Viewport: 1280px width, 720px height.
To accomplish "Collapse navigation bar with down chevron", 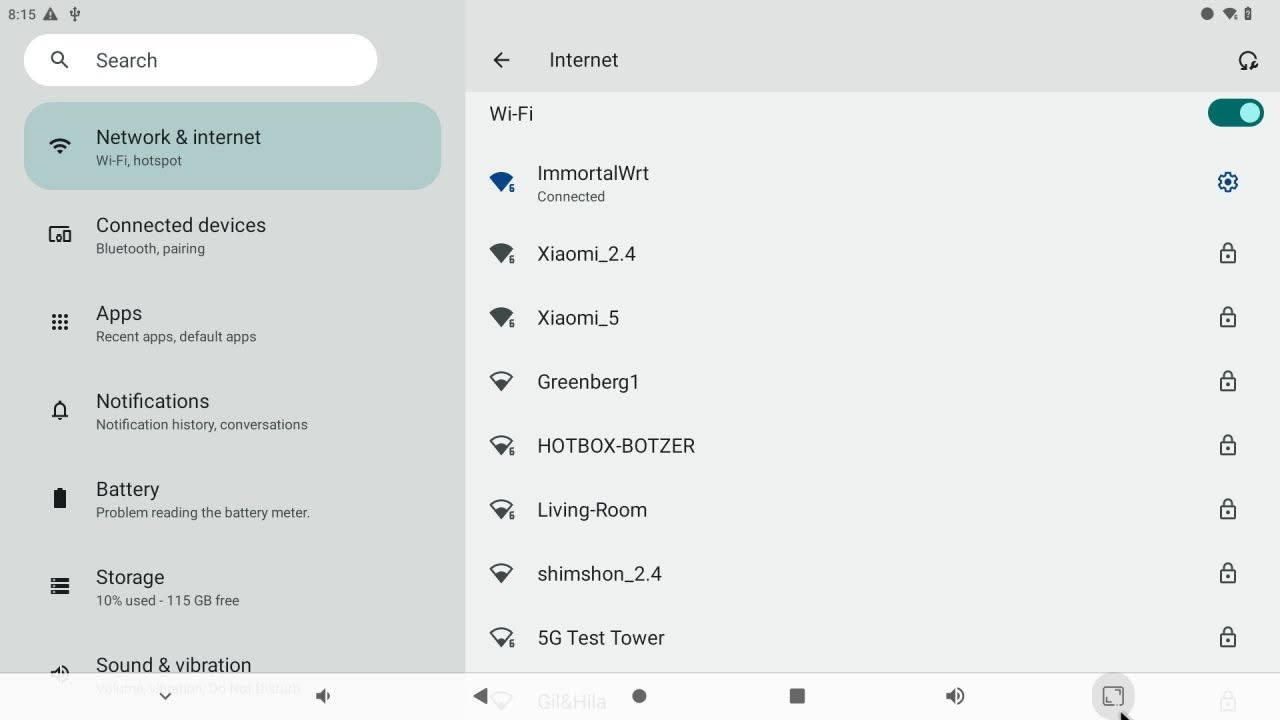I will coord(165,696).
